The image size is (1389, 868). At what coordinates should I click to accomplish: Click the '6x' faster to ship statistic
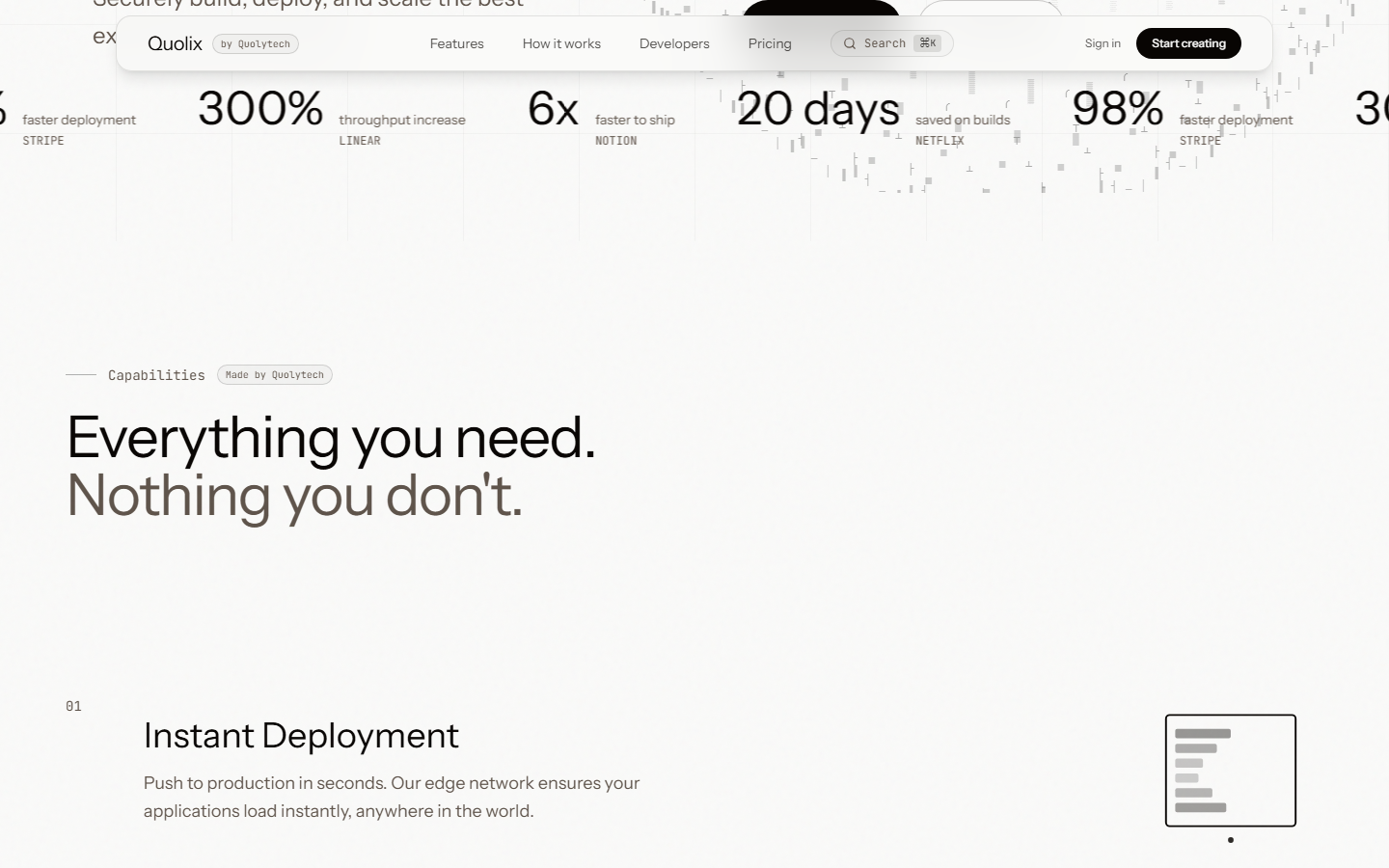[554, 108]
